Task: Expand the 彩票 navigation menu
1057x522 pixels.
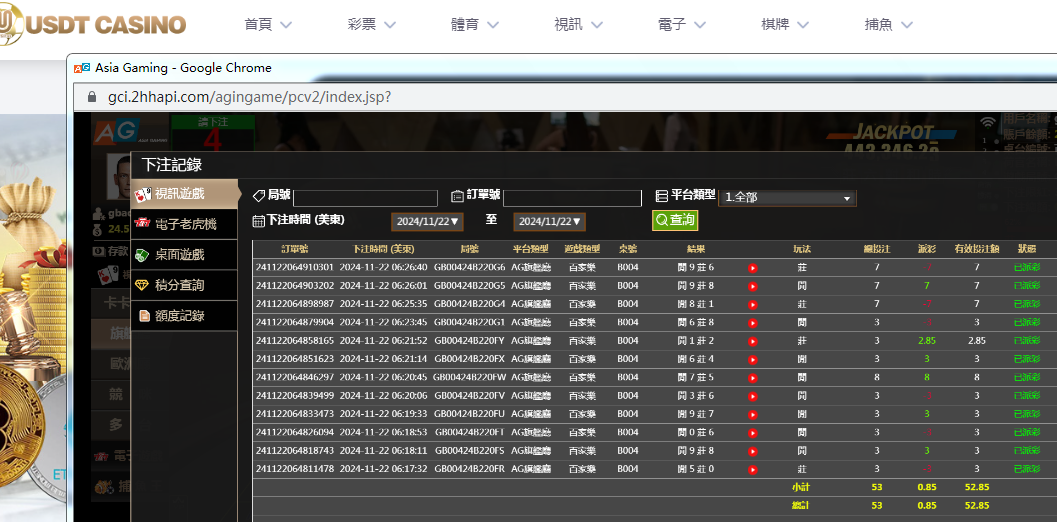Action: pyautogui.click(x=372, y=25)
